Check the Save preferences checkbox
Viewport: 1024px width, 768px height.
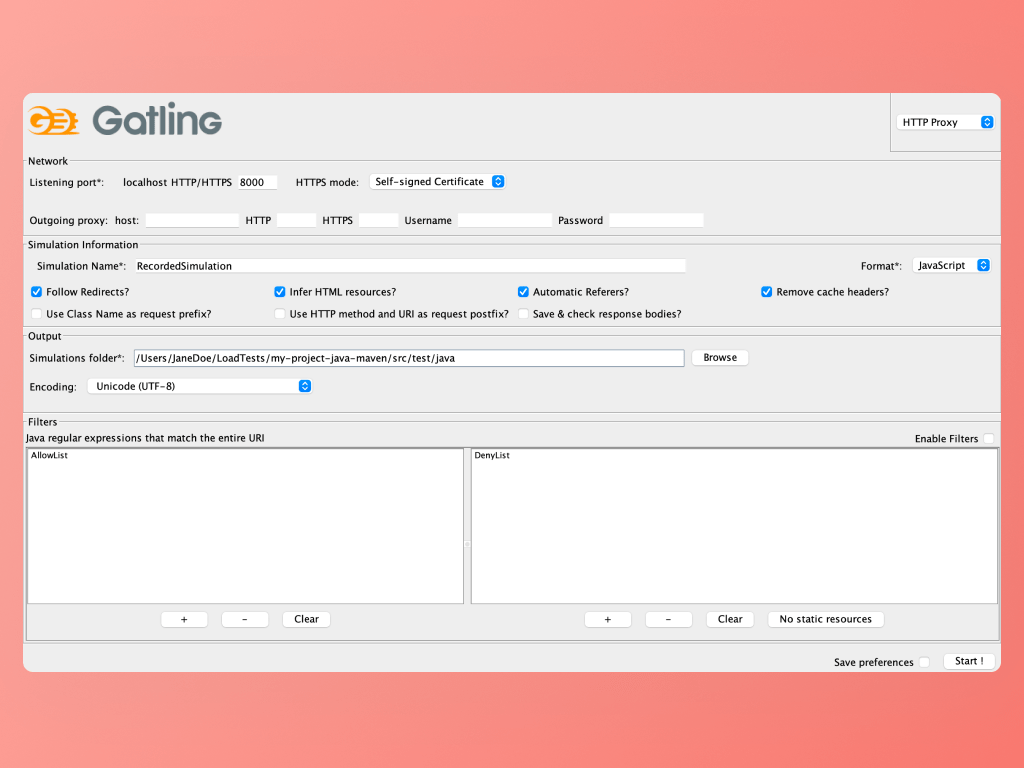(x=924, y=662)
